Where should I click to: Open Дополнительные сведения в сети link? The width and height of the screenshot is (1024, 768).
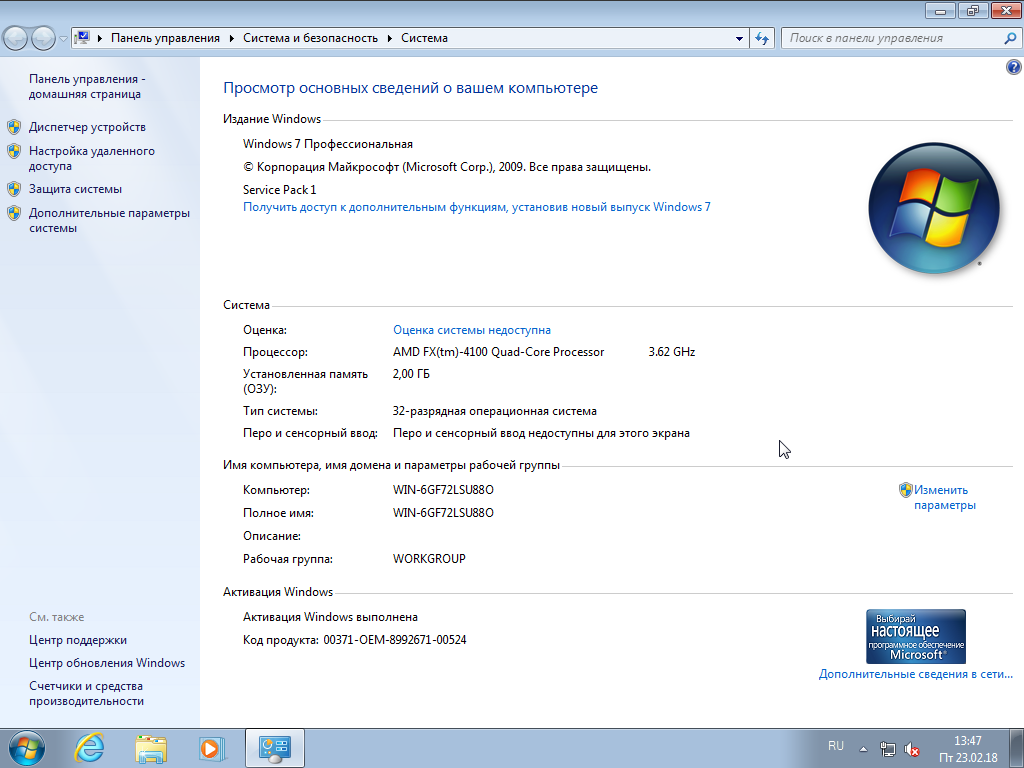916,674
